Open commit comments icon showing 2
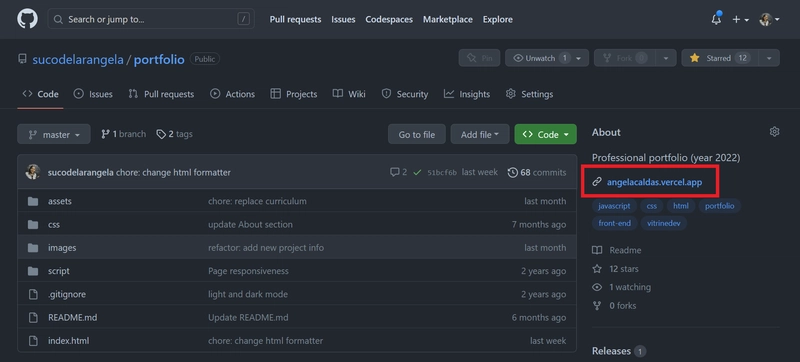800x362 pixels. pyautogui.click(x=398, y=172)
